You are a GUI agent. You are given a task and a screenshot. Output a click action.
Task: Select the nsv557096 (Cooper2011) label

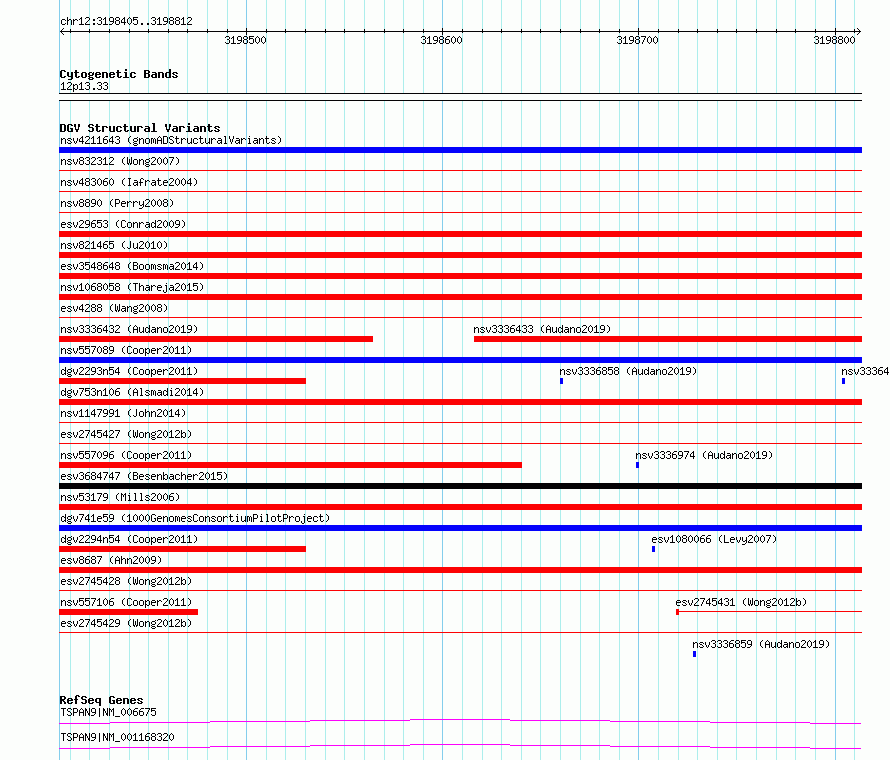126,455
